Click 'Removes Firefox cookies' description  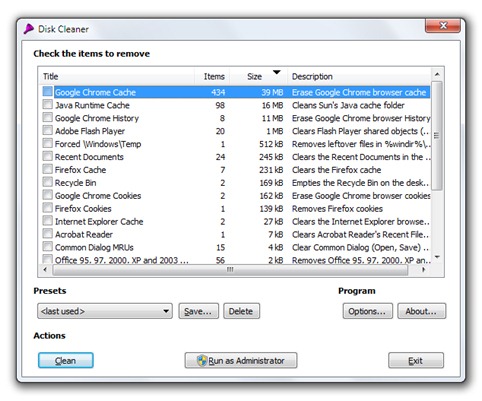click(337, 209)
